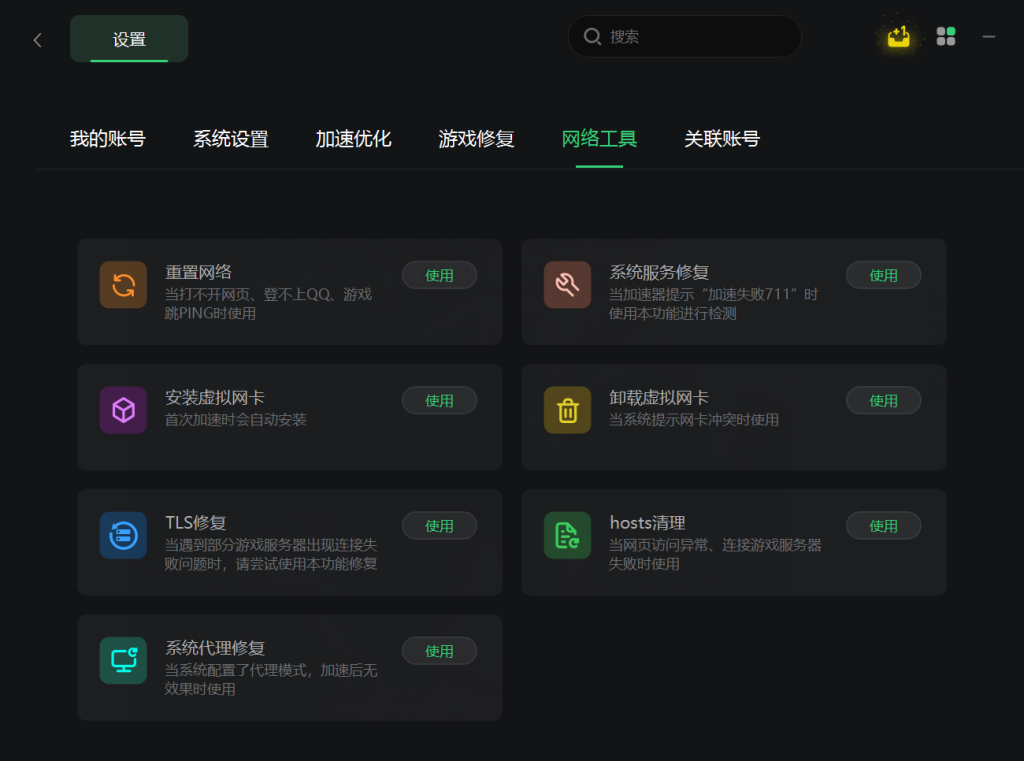The image size is (1024, 761).
Task: Open the four-square apps grid icon
Action: [946, 37]
